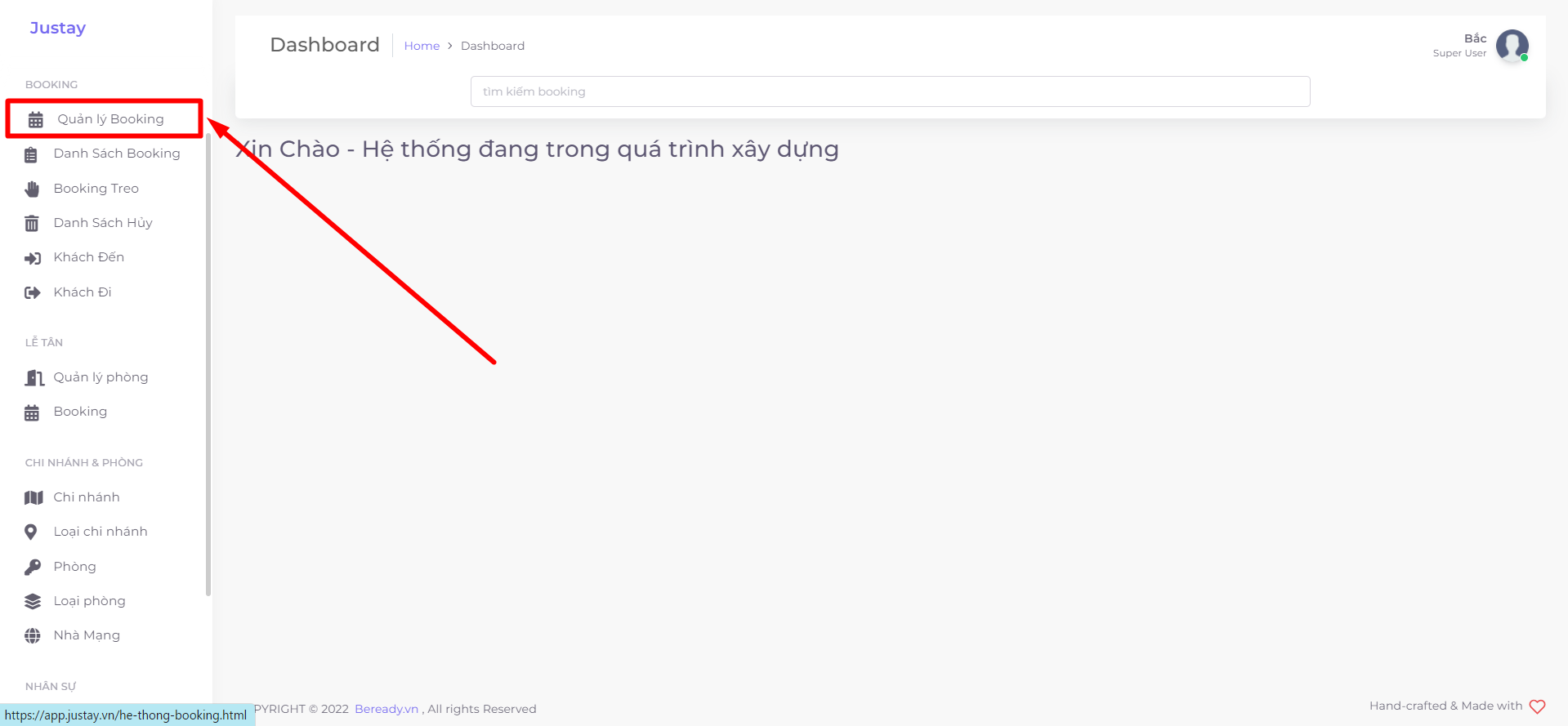Go to the Home breadcrumb link
The height and width of the screenshot is (726, 1568).
coord(422,46)
